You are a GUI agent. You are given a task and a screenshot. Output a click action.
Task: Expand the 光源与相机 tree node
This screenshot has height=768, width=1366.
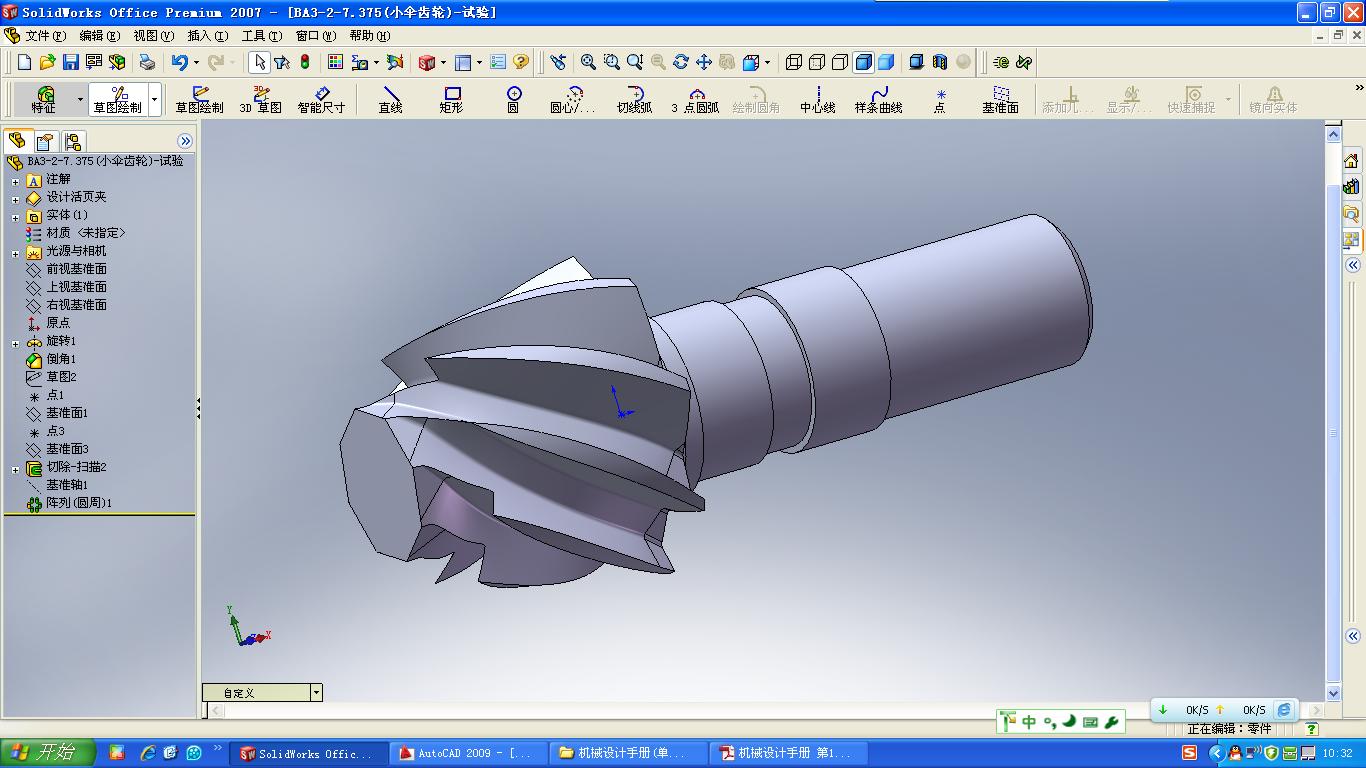[x=16, y=253]
